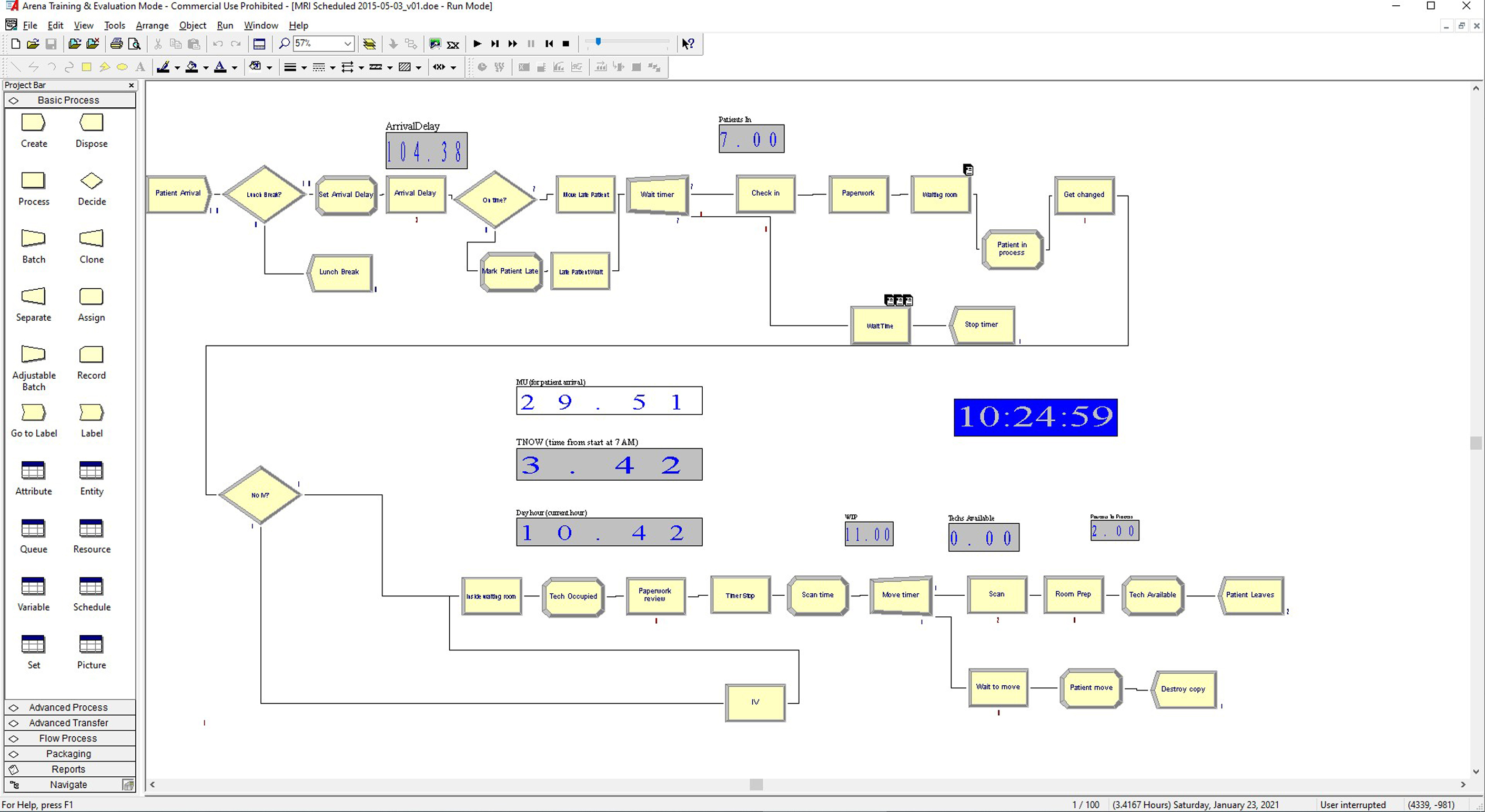Click the animation speed slider handle

599,42
